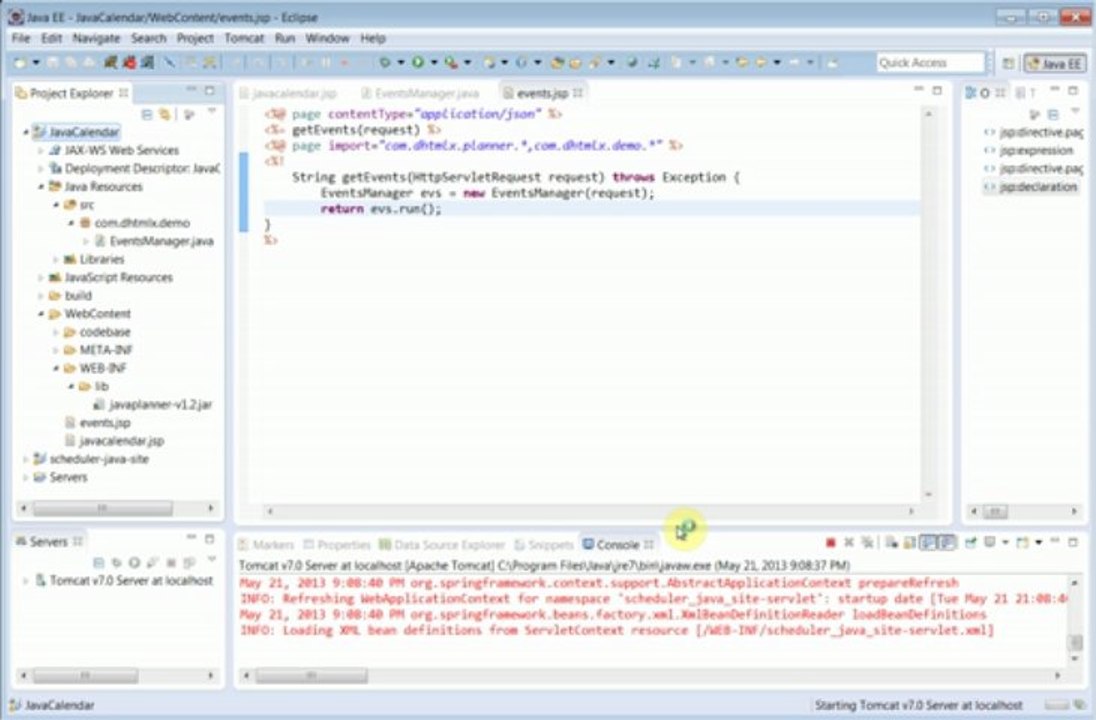Toggle Scroll Lock in the Console
Screen dimensions: 1096x720
tap(909, 542)
